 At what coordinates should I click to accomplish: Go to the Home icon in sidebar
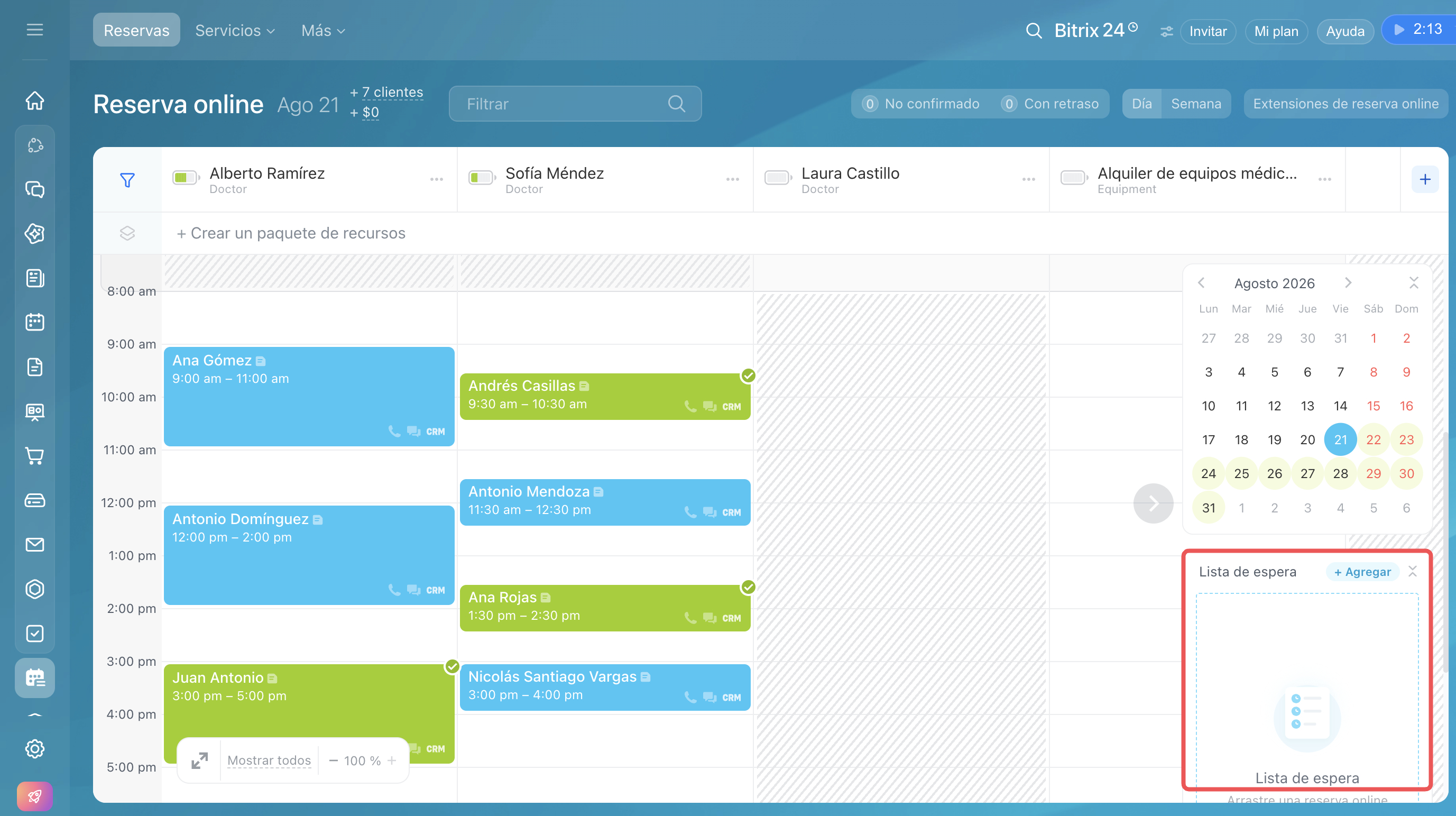[x=34, y=100]
